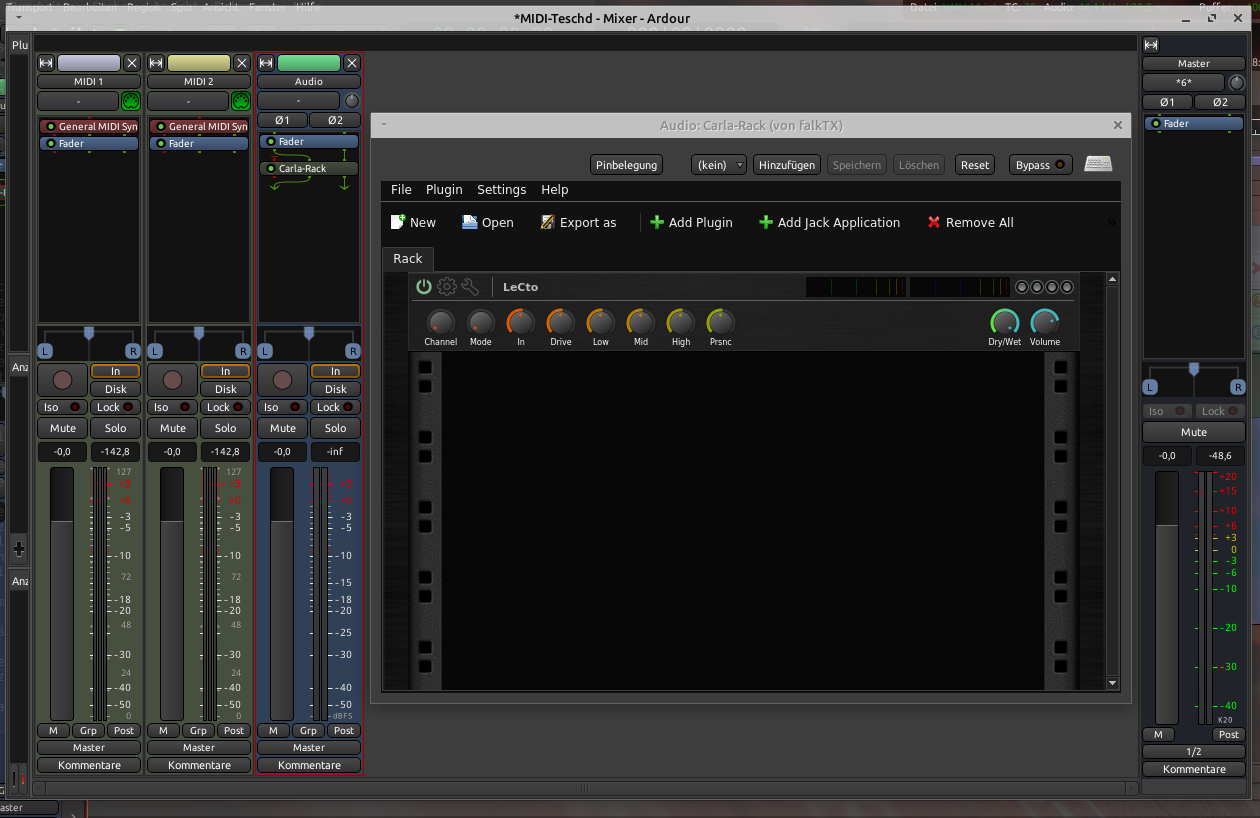Open the Carla Plugin menu
This screenshot has height=818, width=1260.
[x=444, y=190]
